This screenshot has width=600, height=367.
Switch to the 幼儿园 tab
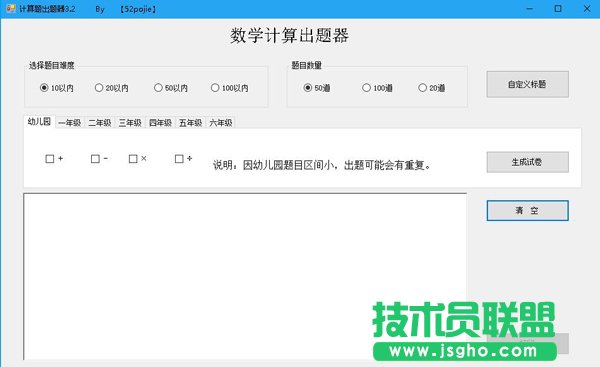[39, 122]
